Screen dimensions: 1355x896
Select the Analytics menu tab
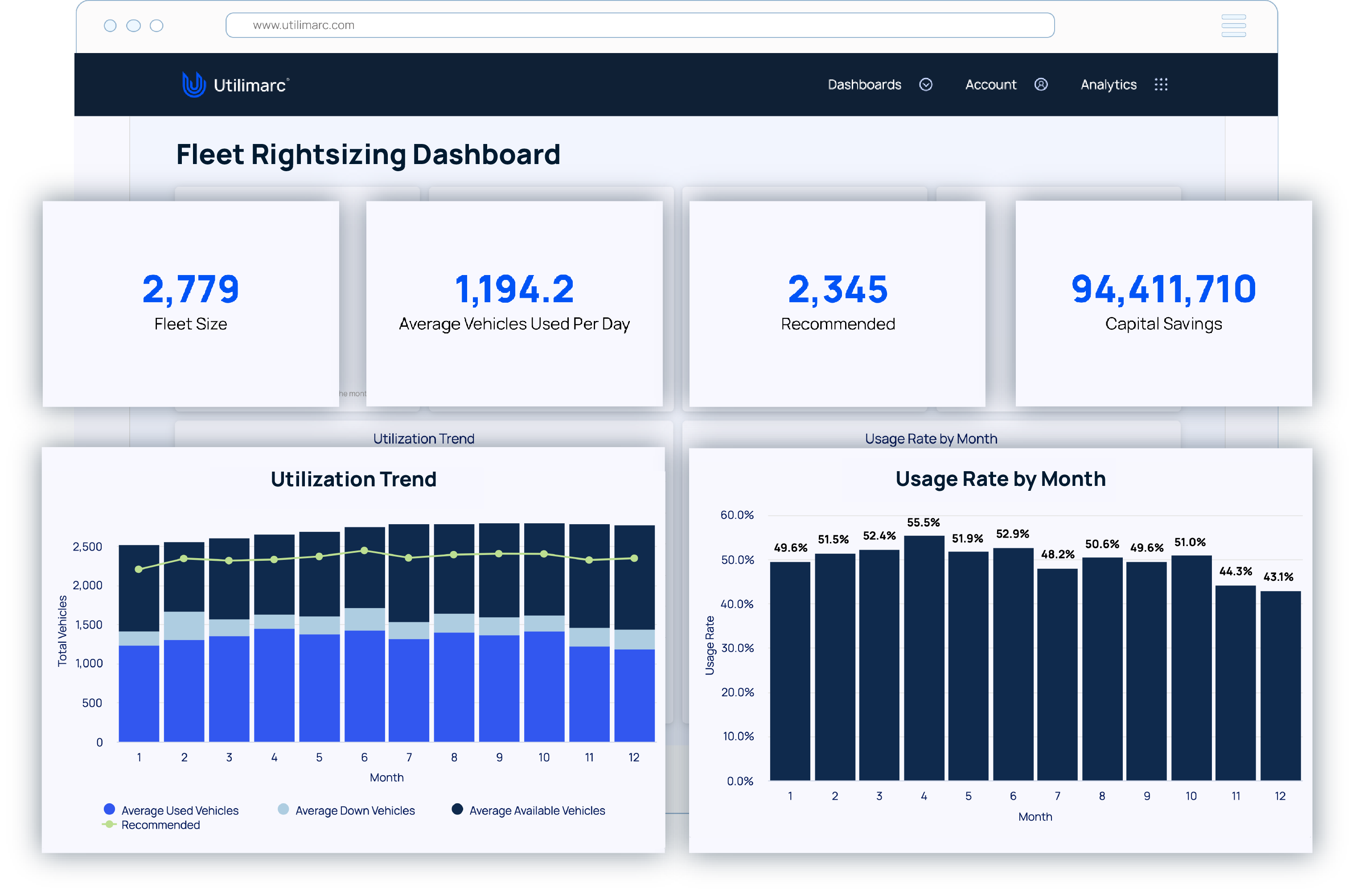point(1108,84)
